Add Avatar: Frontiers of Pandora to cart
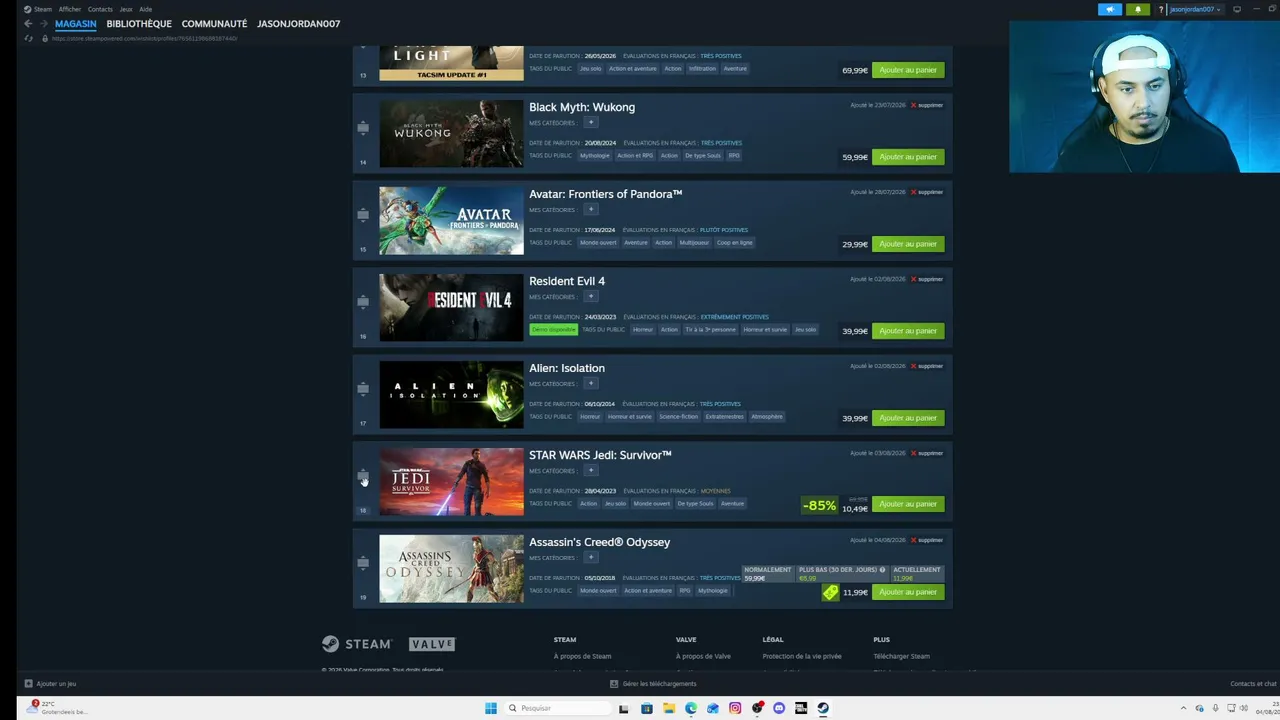The height and width of the screenshot is (720, 1280). tap(908, 244)
